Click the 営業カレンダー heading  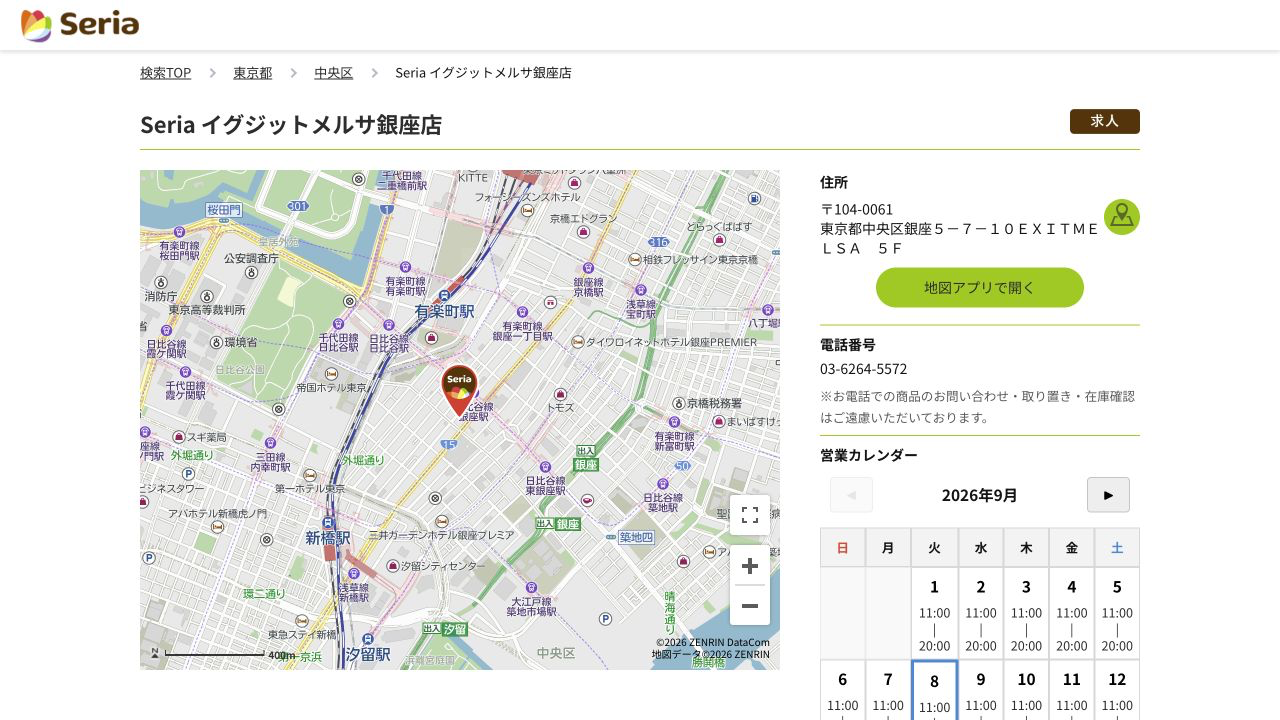point(869,455)
